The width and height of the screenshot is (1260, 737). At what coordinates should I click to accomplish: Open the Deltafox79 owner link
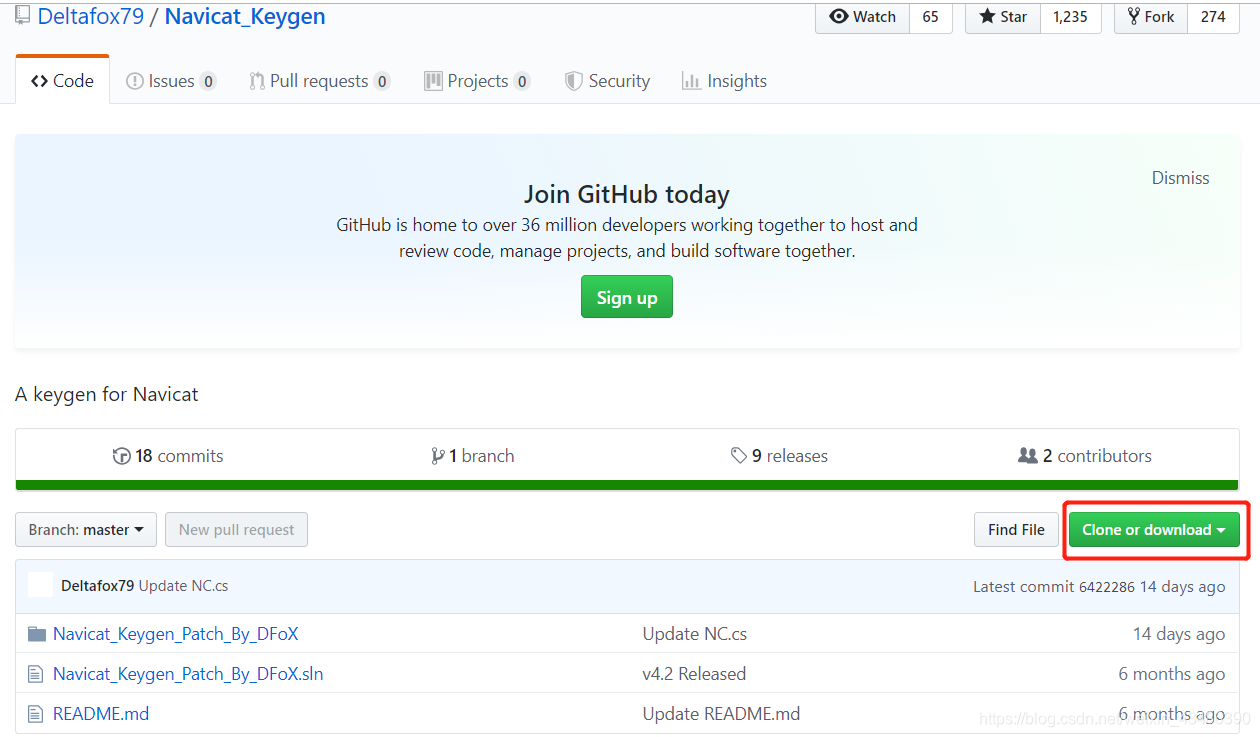91,16
